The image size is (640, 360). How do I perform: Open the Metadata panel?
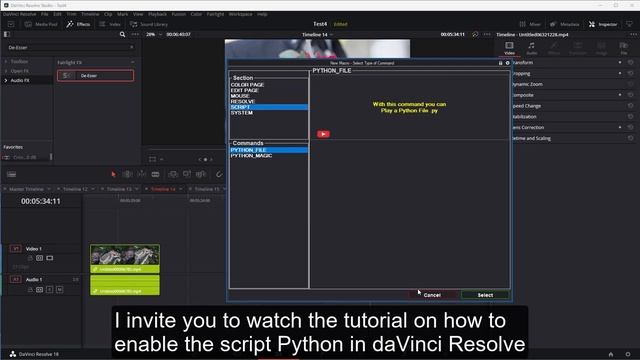tap(564, 24)
